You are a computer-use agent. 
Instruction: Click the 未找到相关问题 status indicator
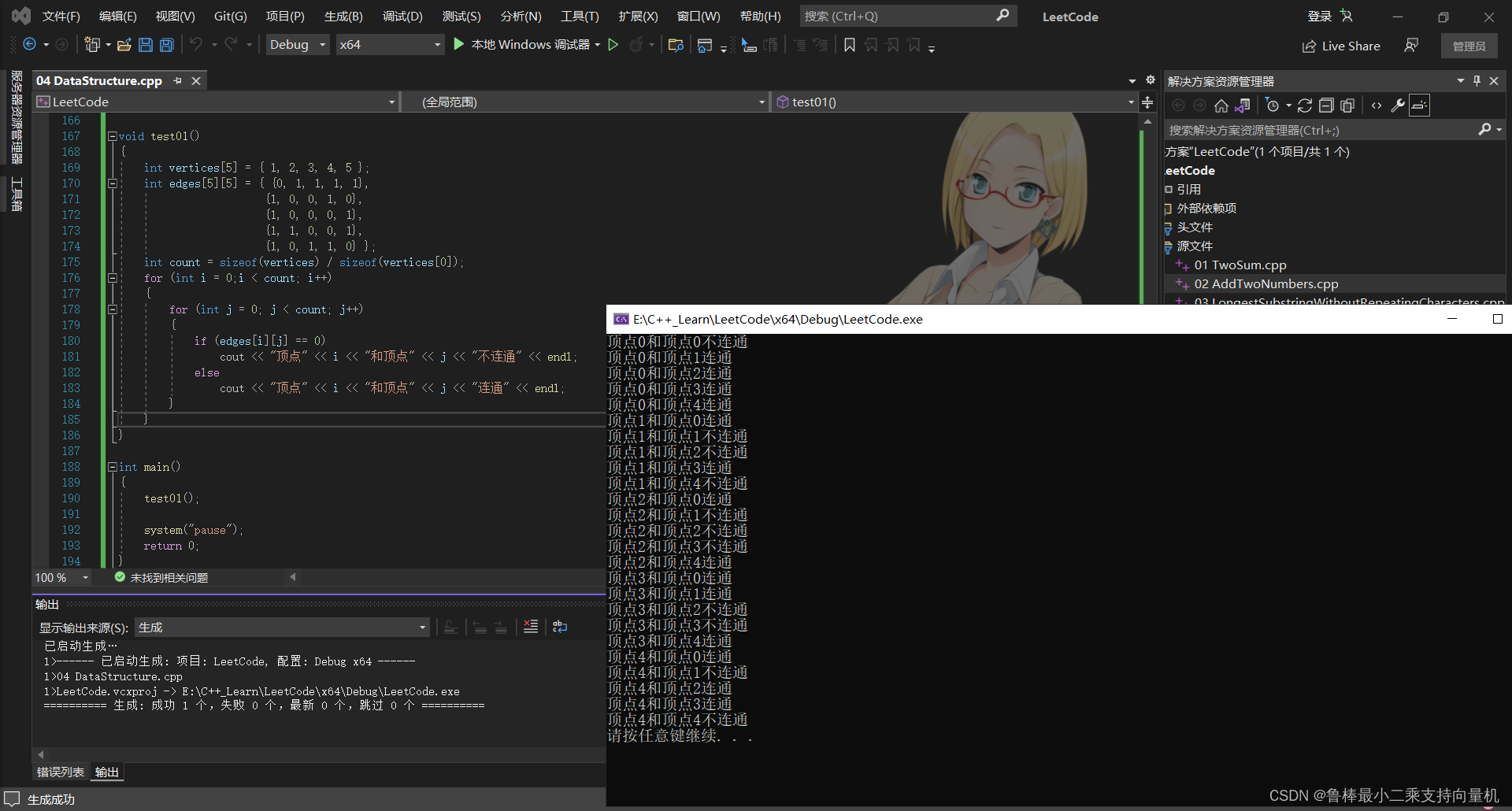161,578
